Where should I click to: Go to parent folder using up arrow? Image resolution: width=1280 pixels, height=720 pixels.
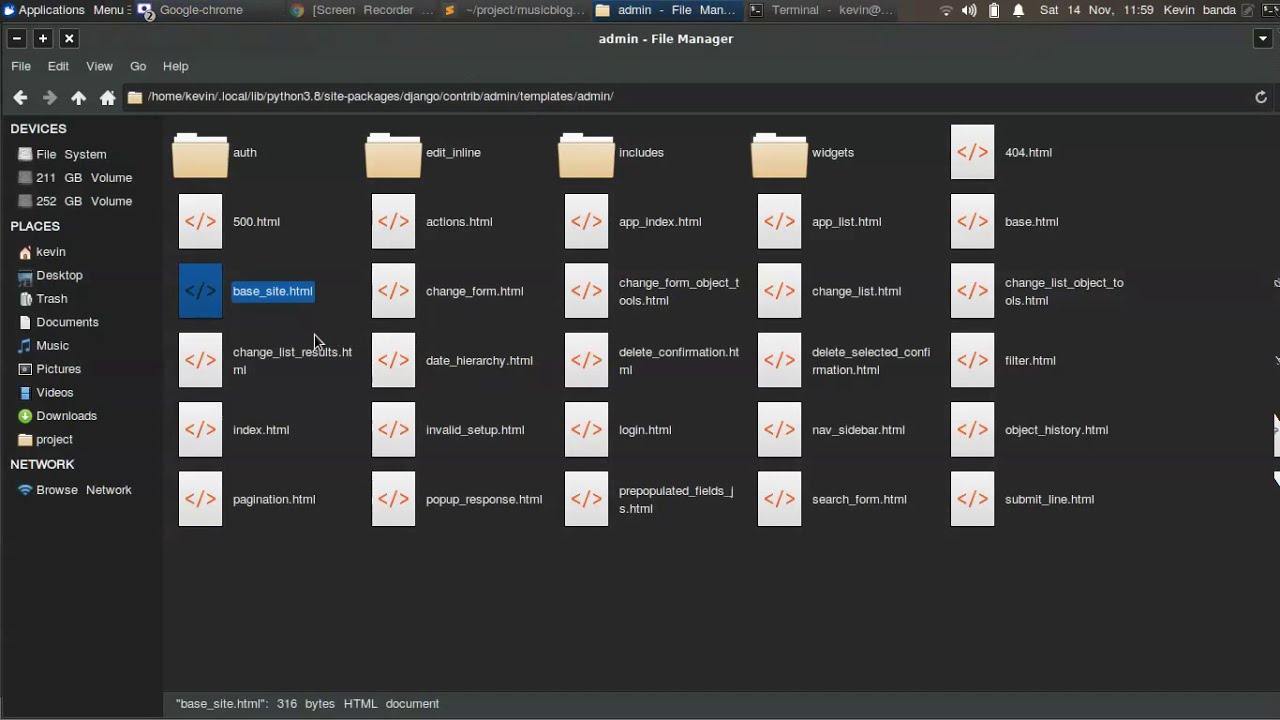point(78,97)
